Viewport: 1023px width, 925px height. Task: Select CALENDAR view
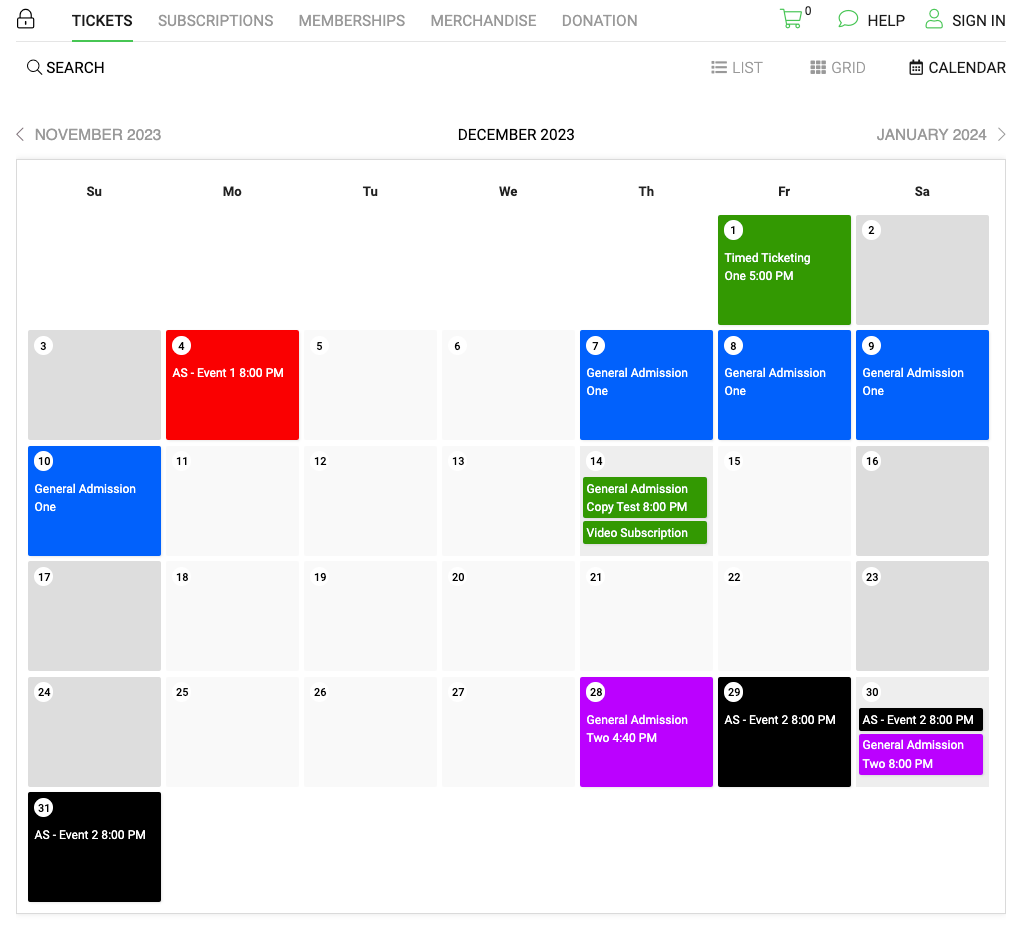[x=967, y=68]
